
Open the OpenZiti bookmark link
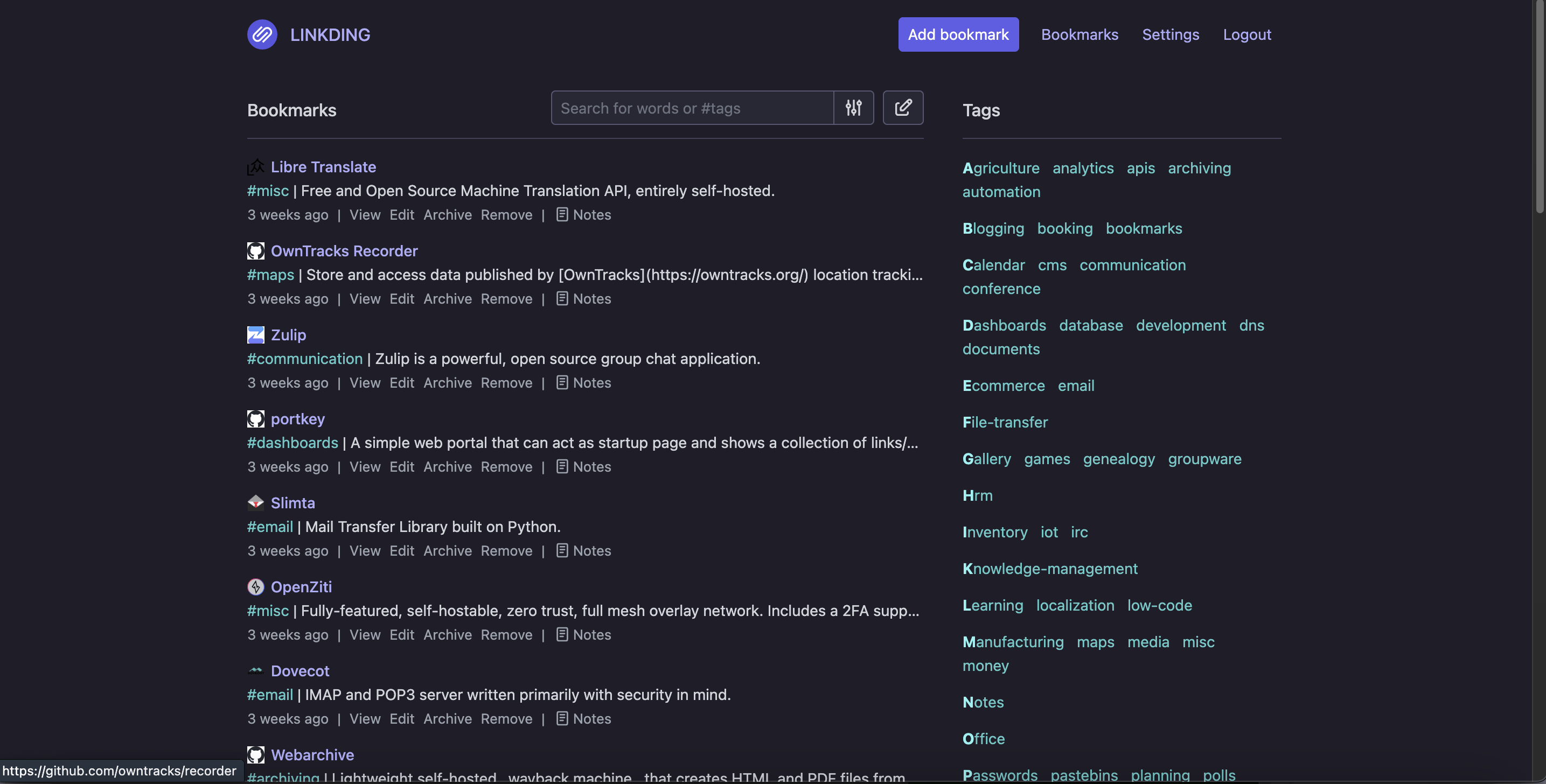pyautogui.click(x=301, y=586)
